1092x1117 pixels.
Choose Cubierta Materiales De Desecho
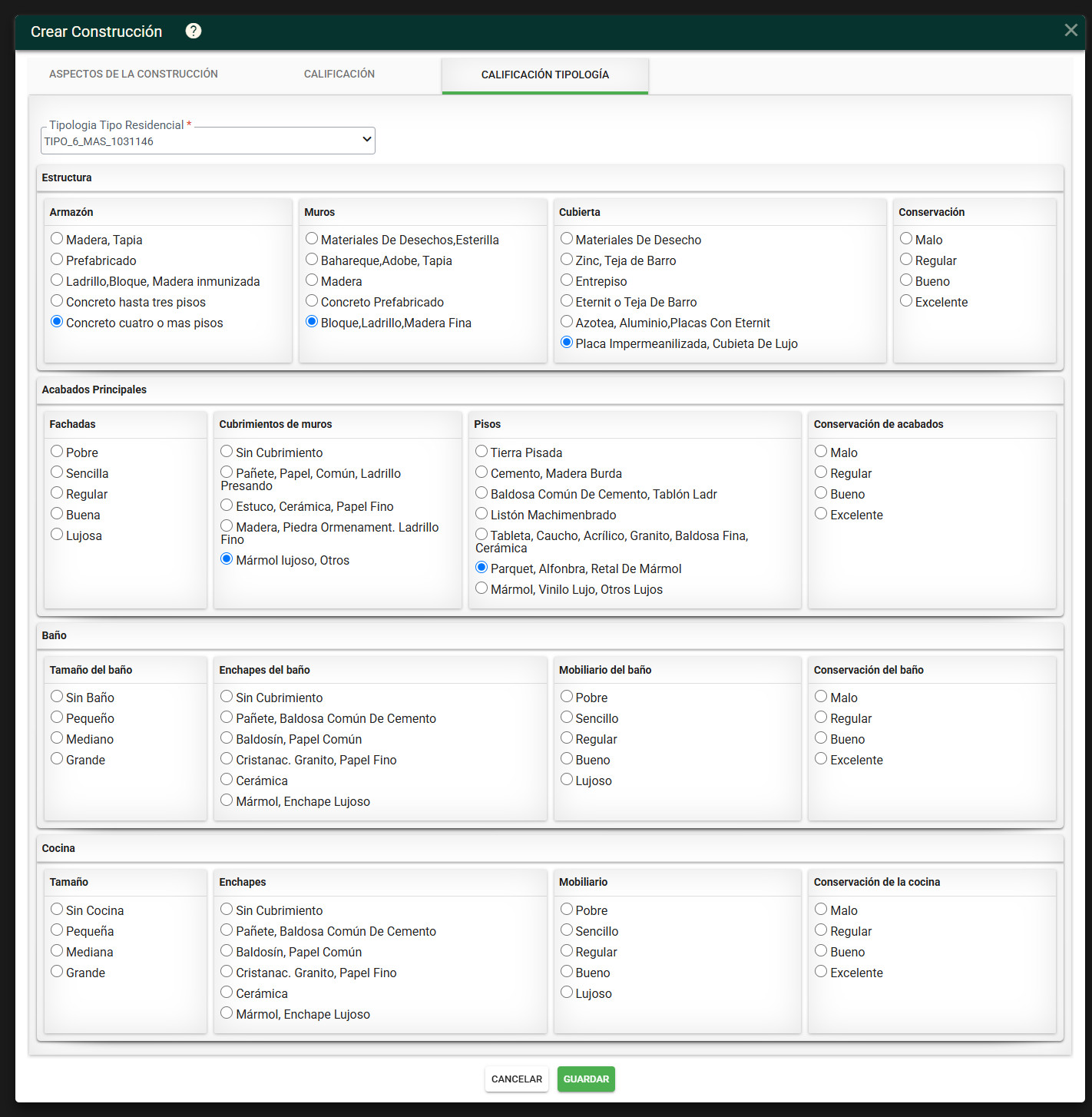pos(567,239)
